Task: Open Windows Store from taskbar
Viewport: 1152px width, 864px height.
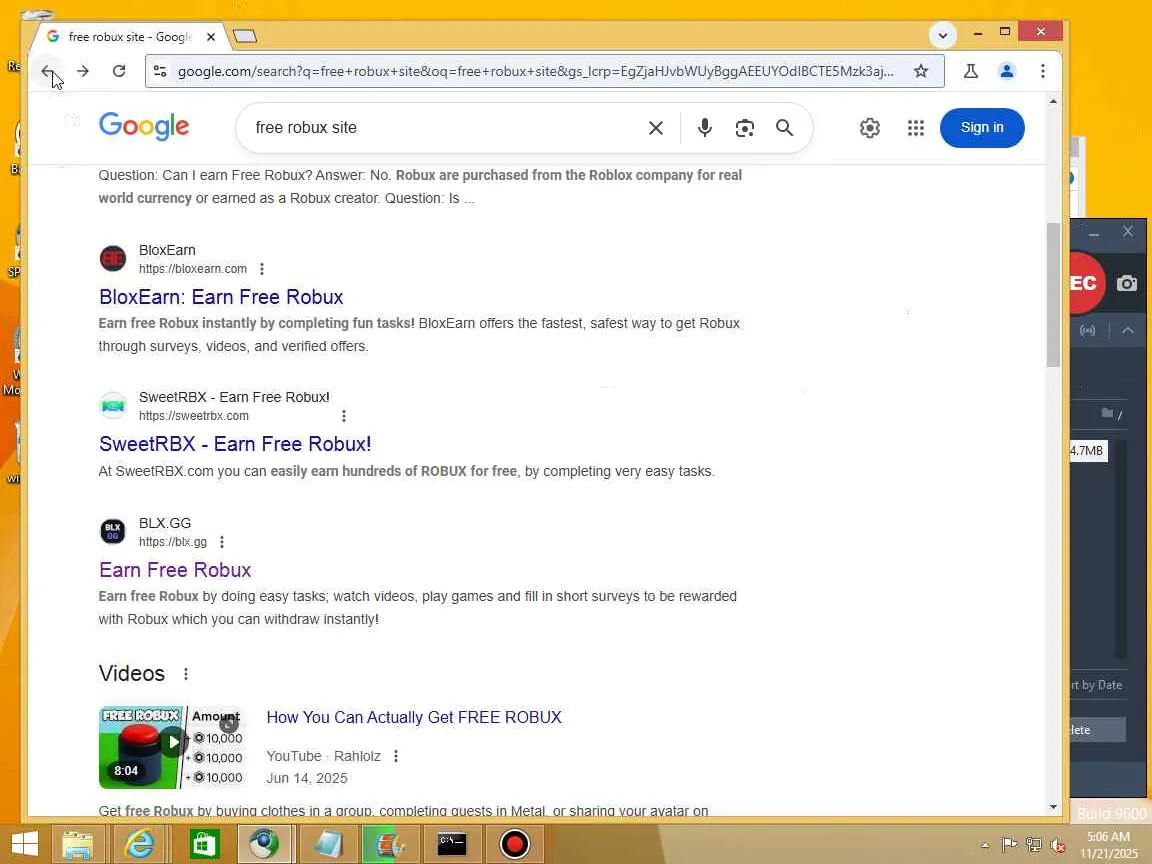Action: (x=204, y=844)
